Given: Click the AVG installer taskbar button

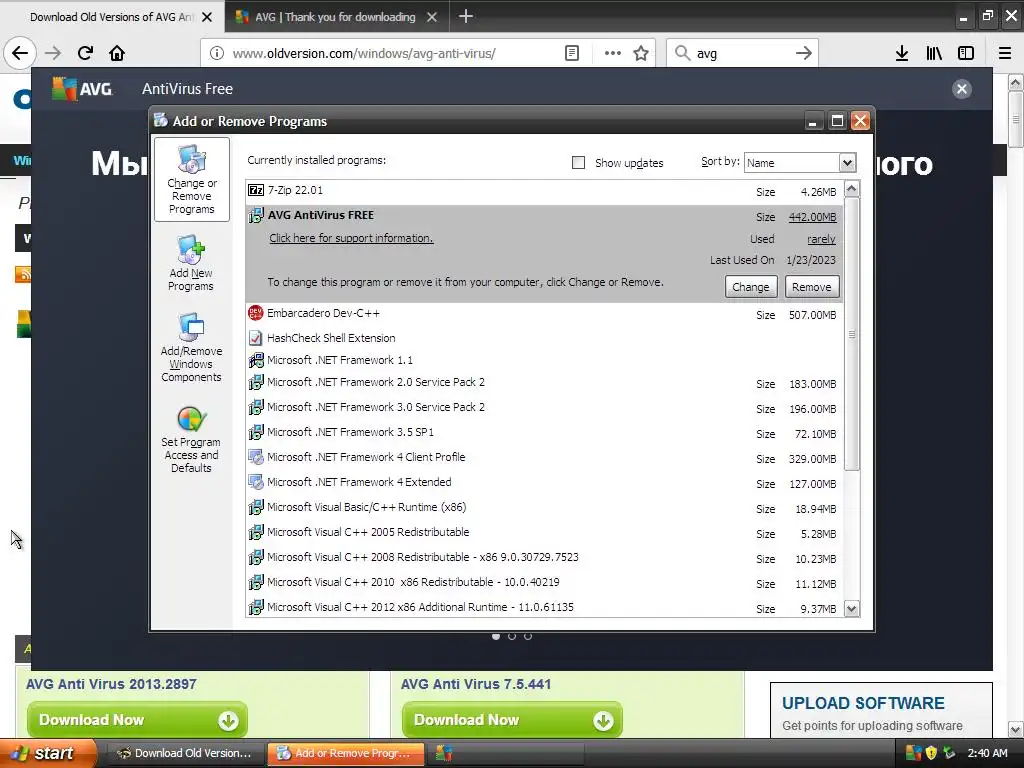Looking at the screenshot, I should (506, 753).
